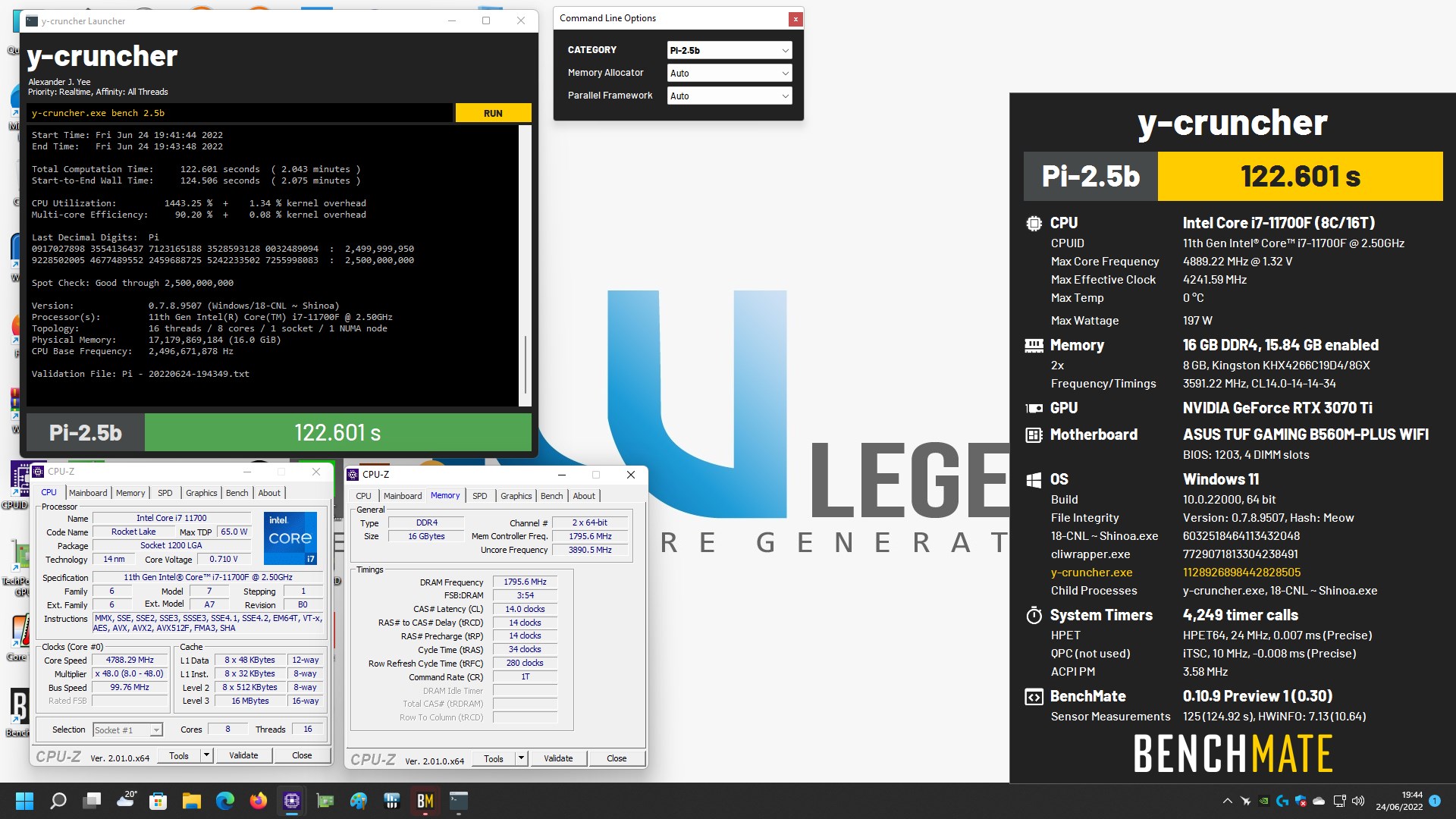Click 'NVIDIA GeForce RTX 3070 Ti' in BenchMate
This screenshot has width=1456, height=819.
tap(1278, 408)
